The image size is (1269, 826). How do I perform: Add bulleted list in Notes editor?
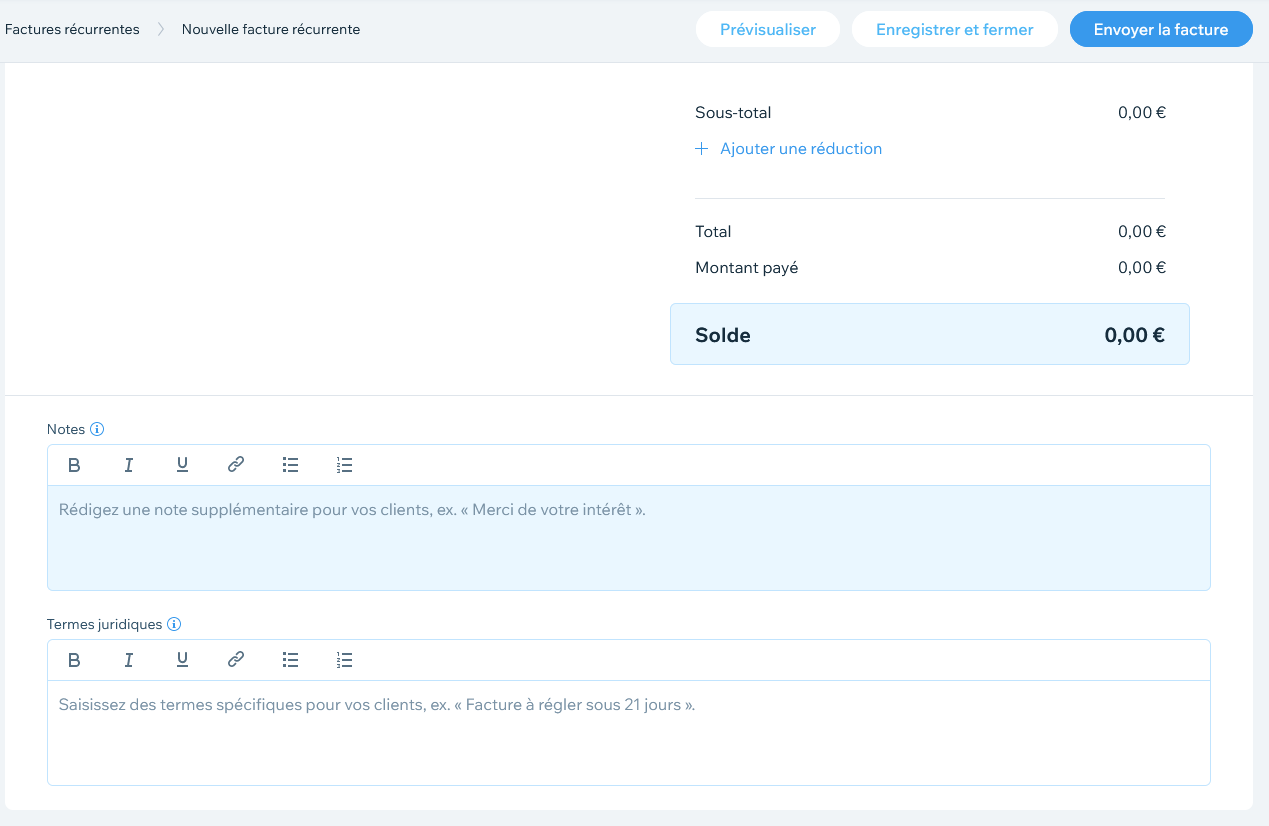click(x=291, y=465)
